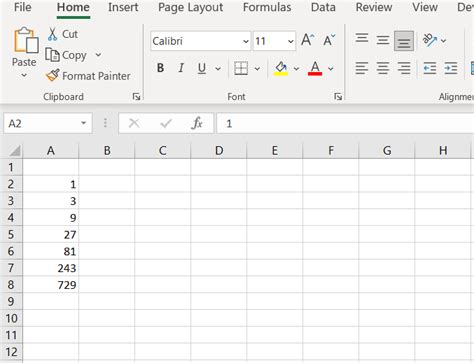Select all cells with the corner triangle
Screen dimensions: 474x363
coord(15,151)
